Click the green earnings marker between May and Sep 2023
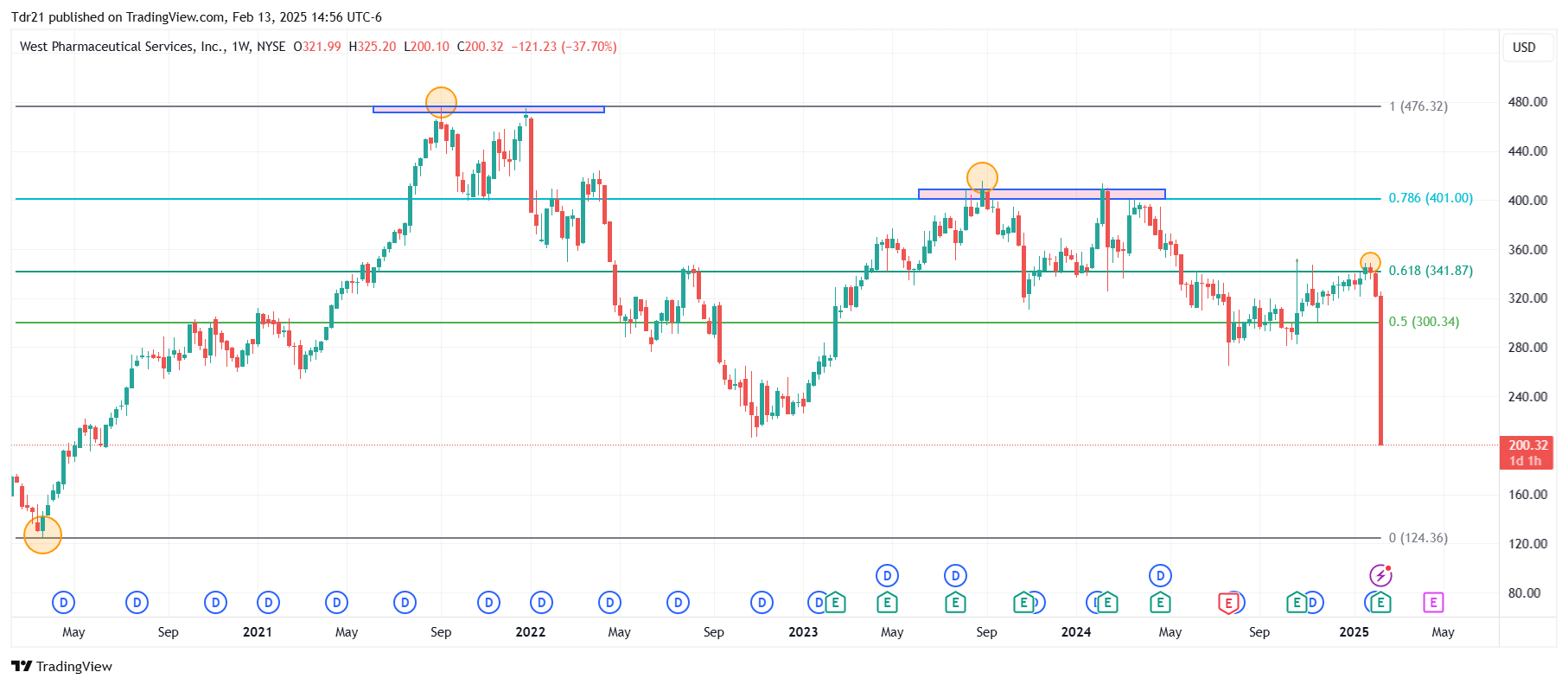1568x685 pixels. pyautogui.click(x=955, y=602)
